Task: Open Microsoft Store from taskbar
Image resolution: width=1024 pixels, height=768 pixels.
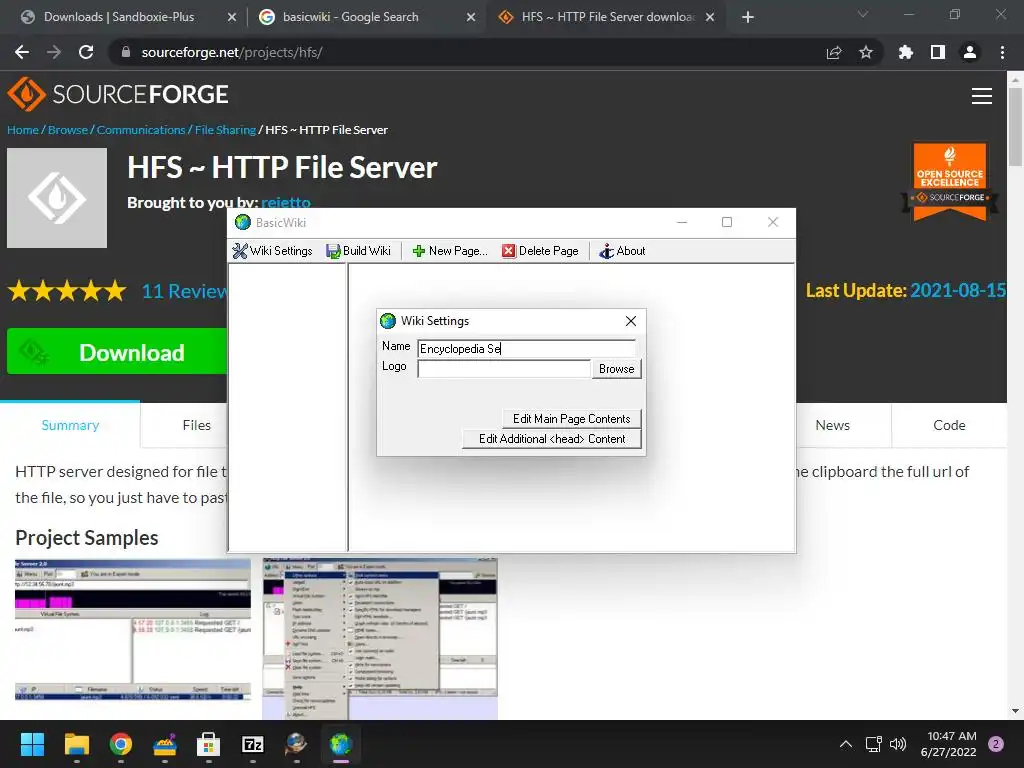Action: 208,744
